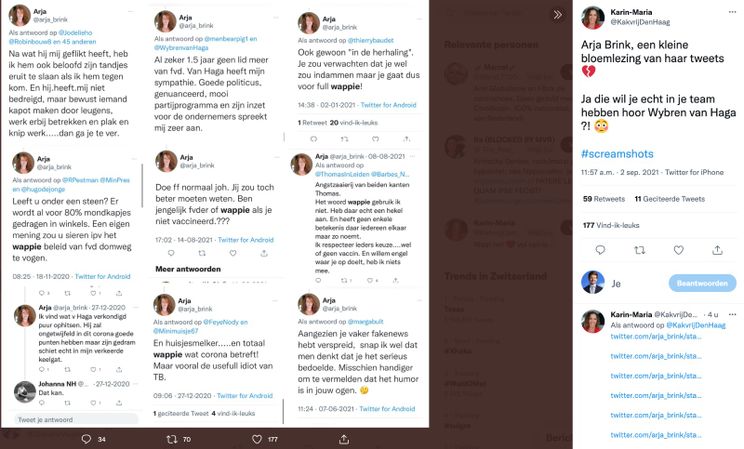744x449 pixels.
Task: Click the Twitter for iPhone source link
Action: (x=693, y=172)
